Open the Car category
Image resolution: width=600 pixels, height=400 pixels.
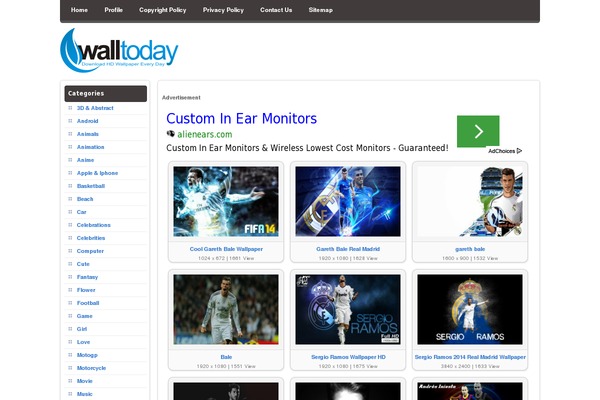(x=82, y=212)
